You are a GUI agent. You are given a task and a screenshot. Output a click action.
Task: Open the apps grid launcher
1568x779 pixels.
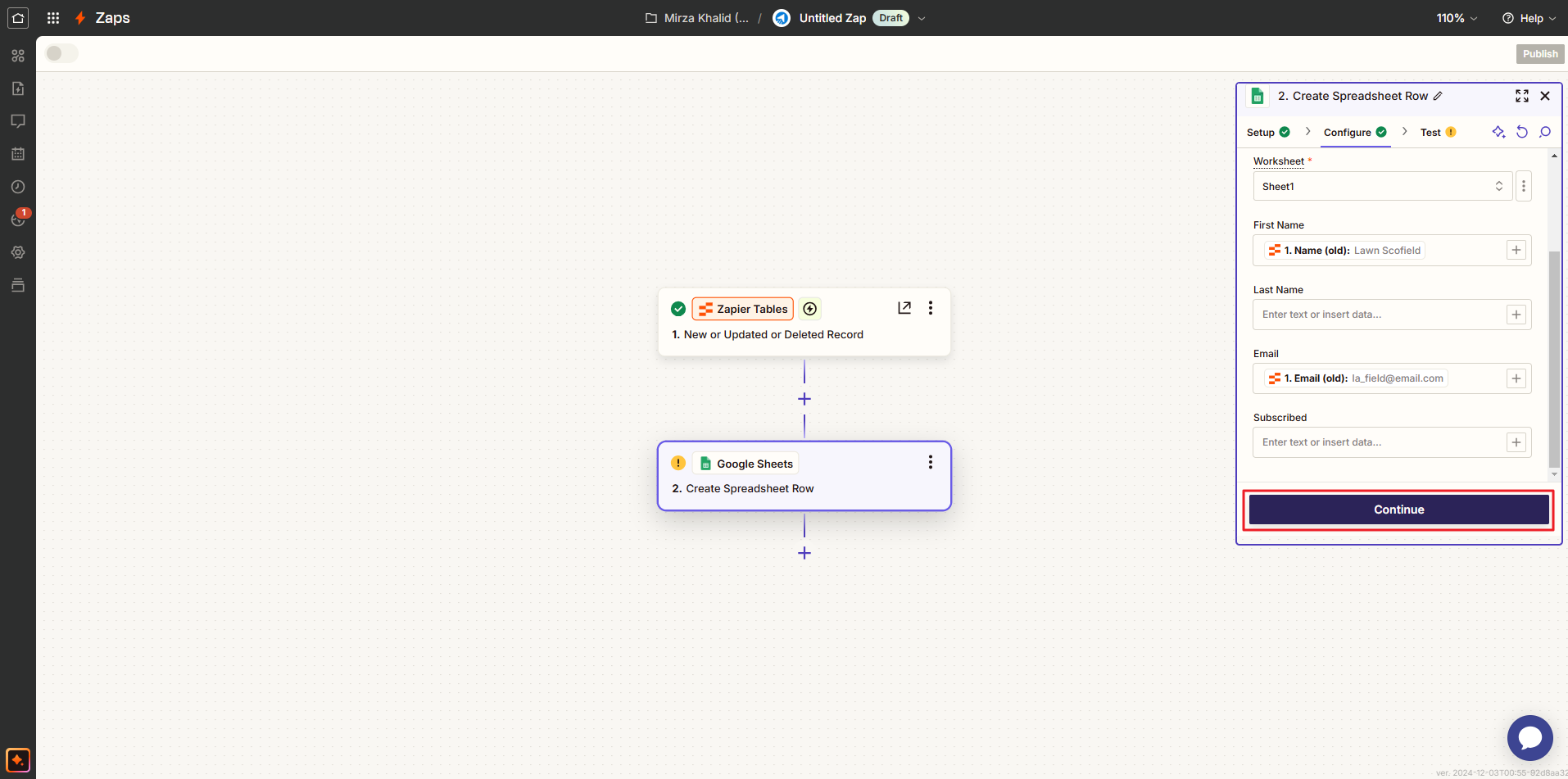(53, 18)
